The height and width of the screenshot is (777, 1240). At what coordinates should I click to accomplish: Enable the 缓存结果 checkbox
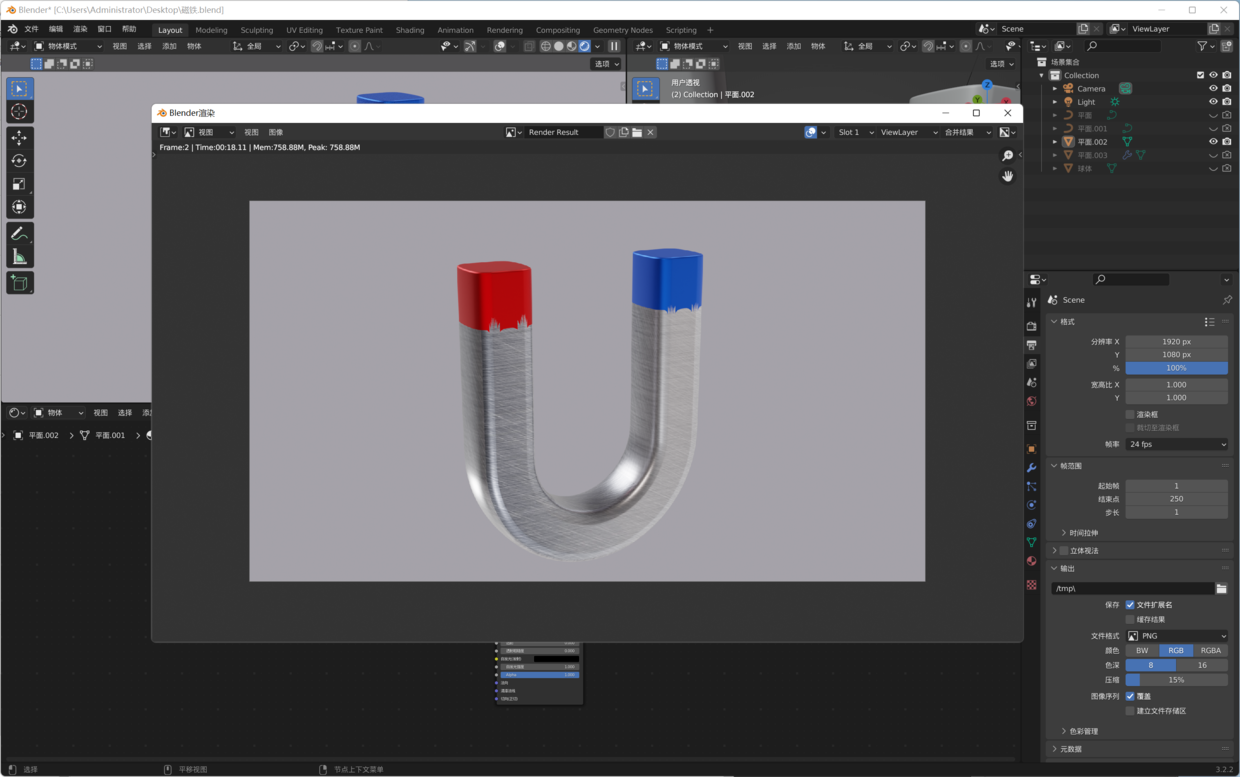tap(1130, 619)
